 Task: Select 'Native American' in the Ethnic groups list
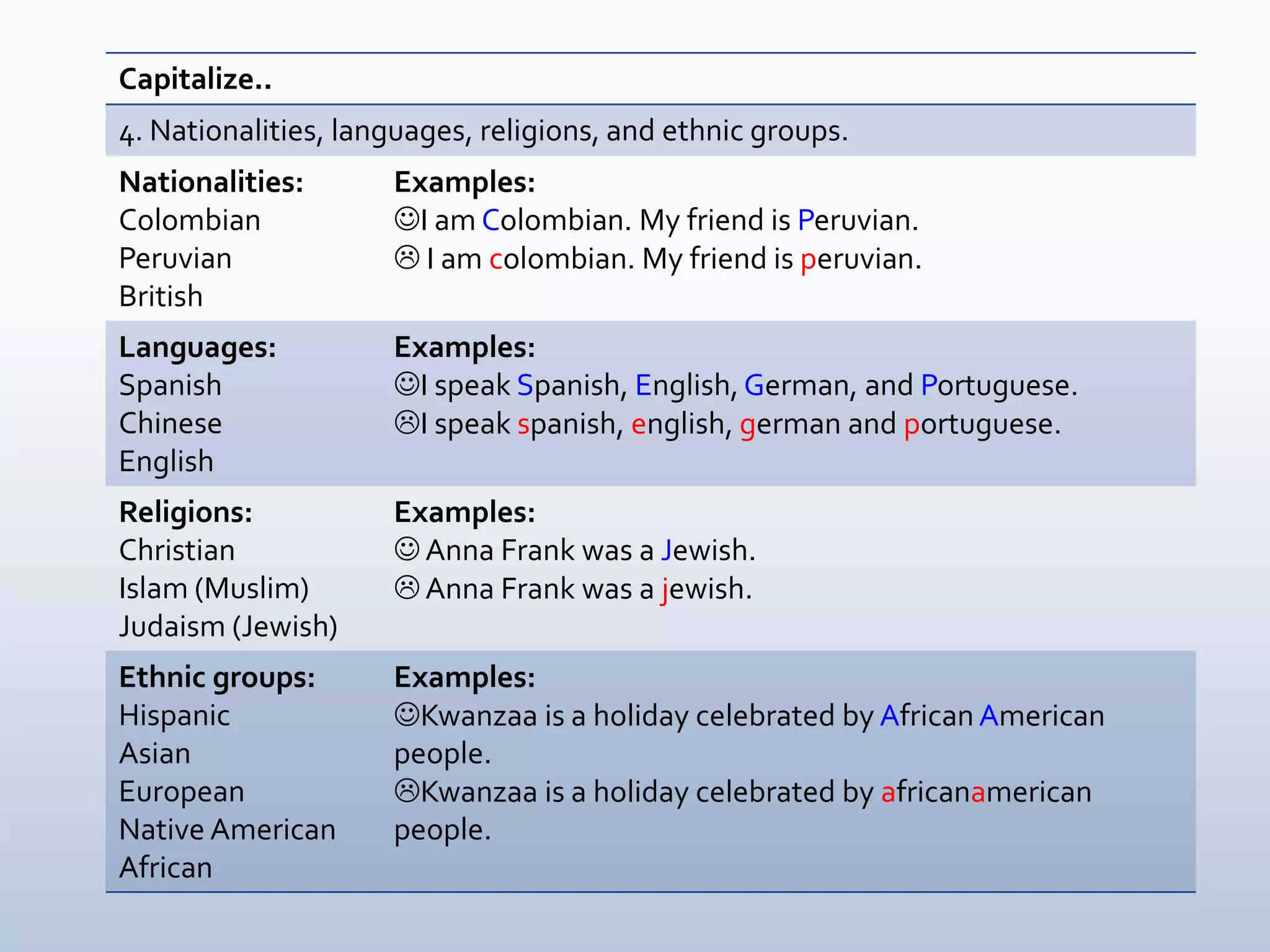[228, 830]
